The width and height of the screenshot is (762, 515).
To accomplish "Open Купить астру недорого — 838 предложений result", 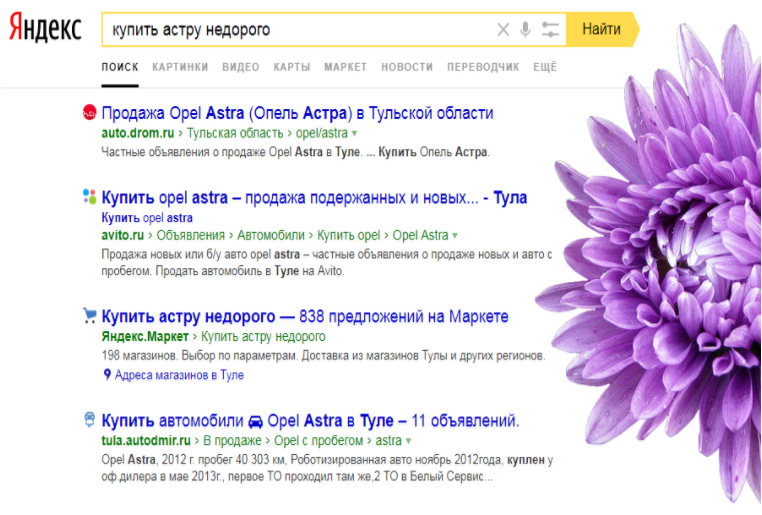I will 305,317.
